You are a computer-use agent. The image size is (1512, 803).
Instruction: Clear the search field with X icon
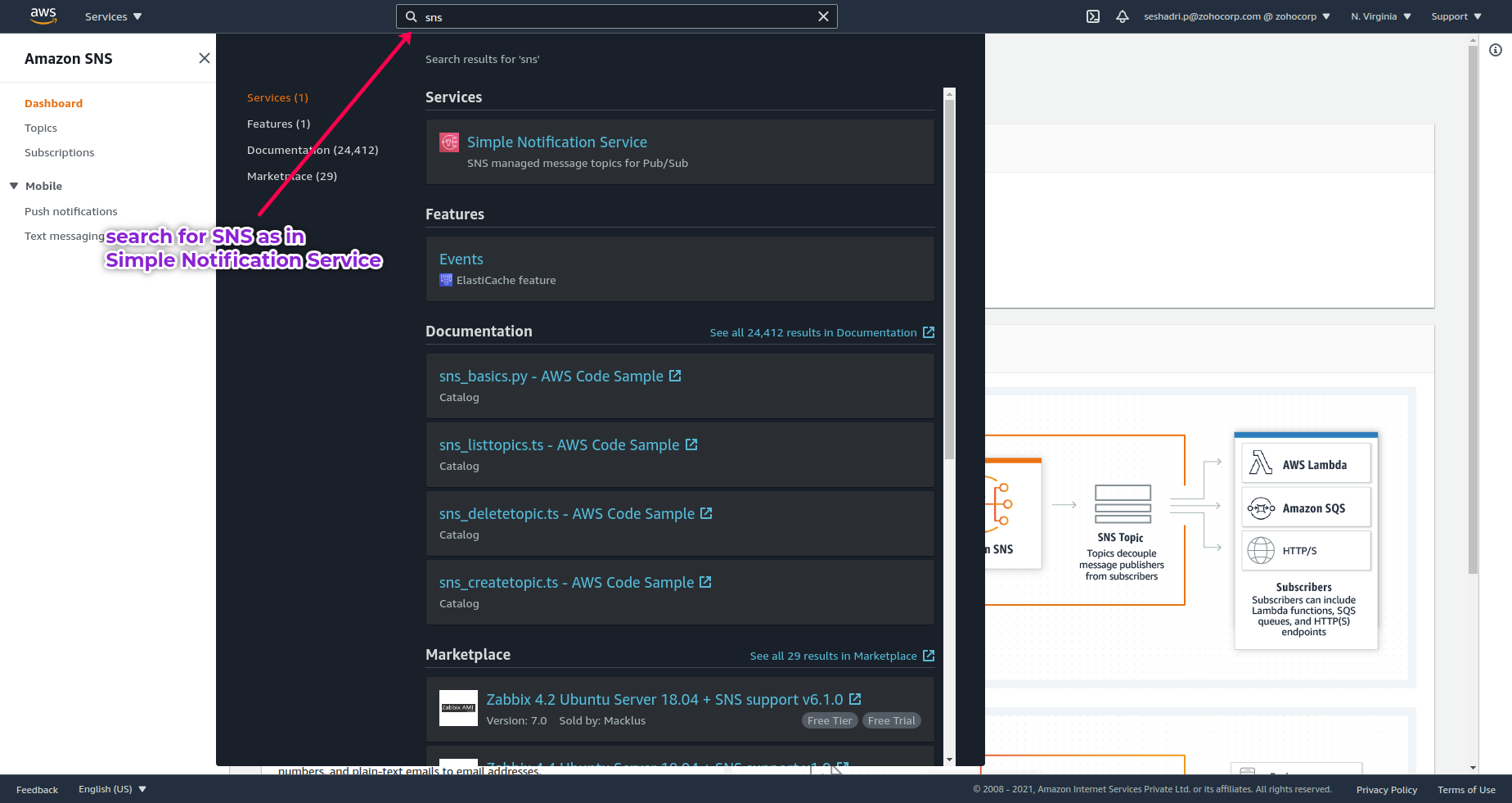[823, 16]
